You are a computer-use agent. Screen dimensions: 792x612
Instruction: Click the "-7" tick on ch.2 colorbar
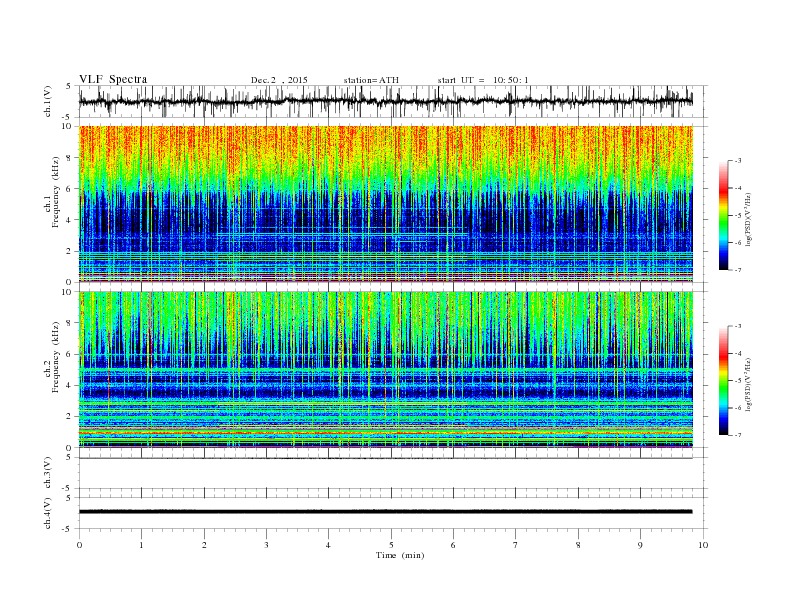point(737,435)
